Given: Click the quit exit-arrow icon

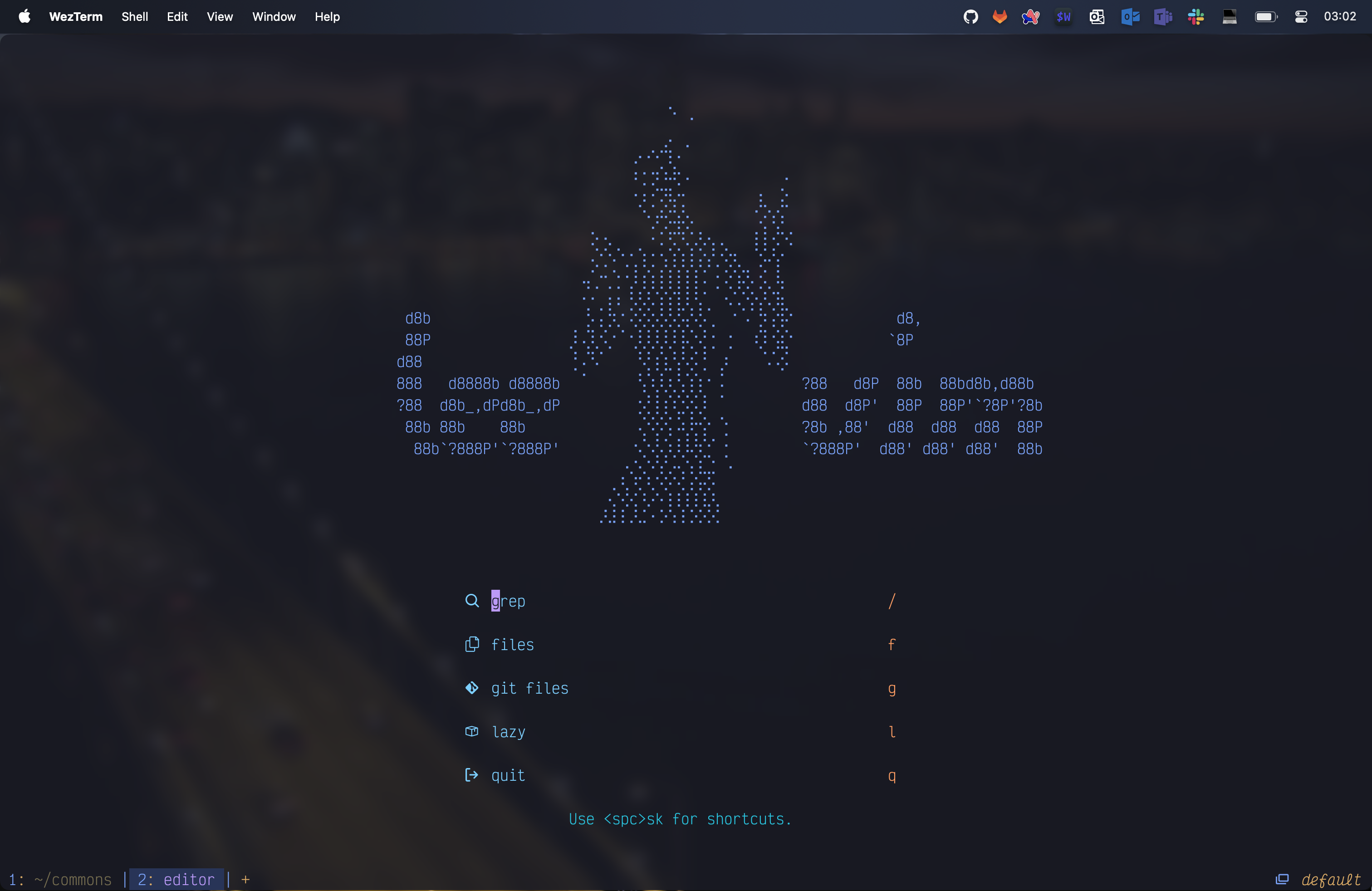Looking at the screenshot, I should (x=471, y=775).
